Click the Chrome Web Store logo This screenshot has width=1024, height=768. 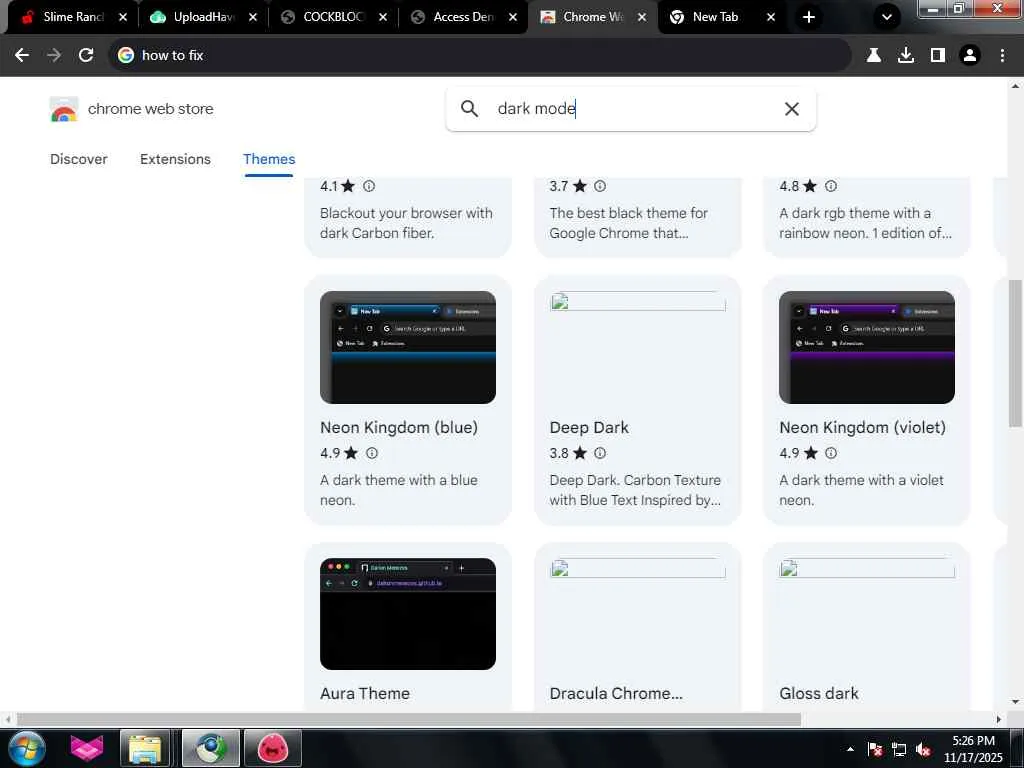click(64, 109)
